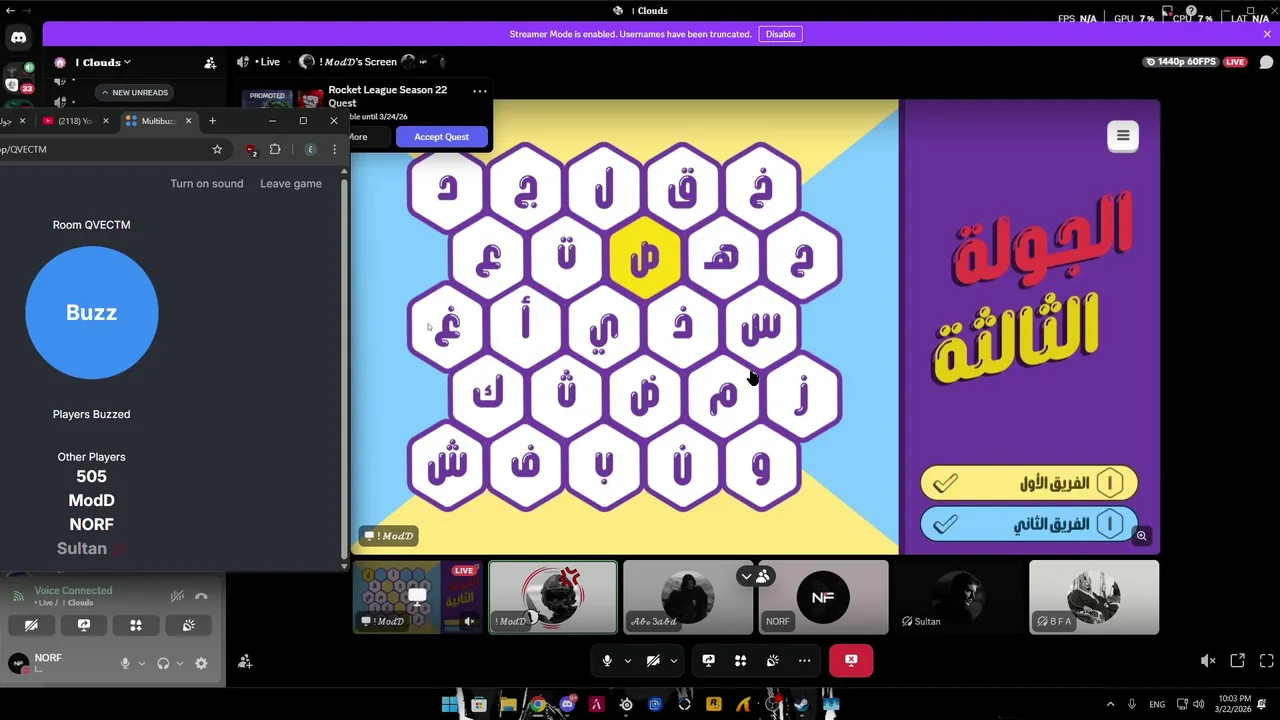Click share screen in bottom call controls

coord(708,660)
